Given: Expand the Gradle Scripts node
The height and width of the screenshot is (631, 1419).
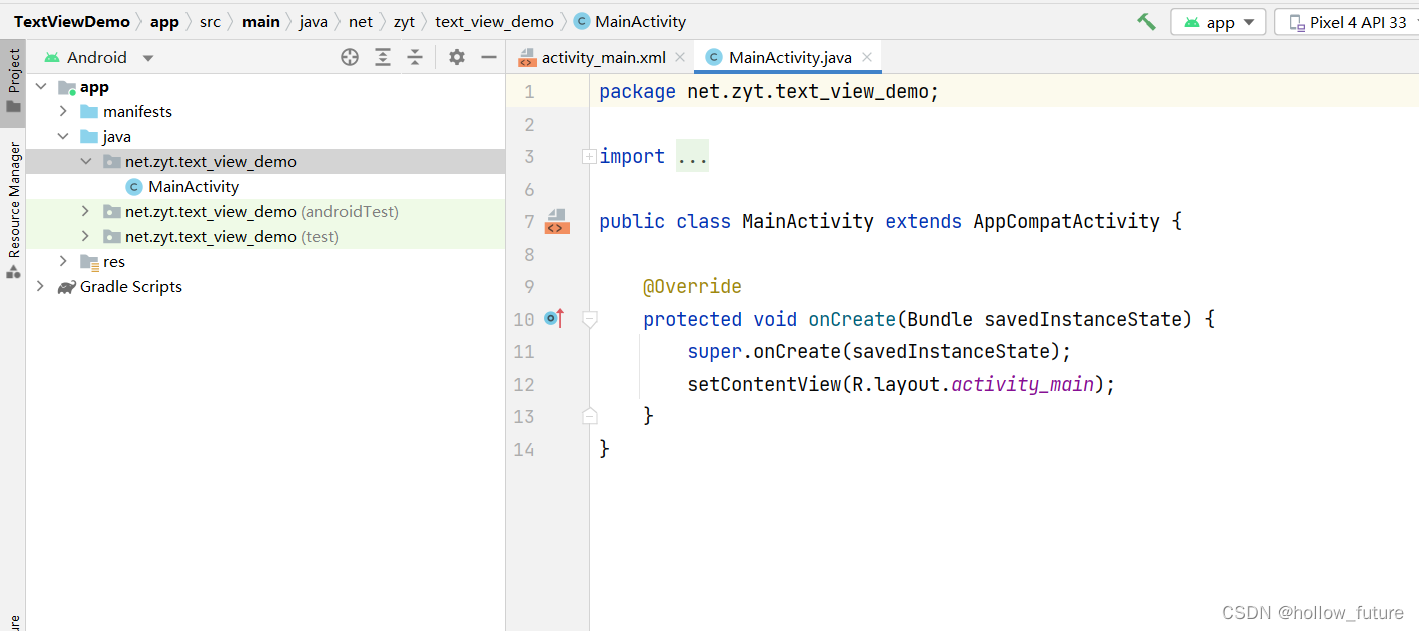Looking at the screenshot, I should (x=41, y=286).
